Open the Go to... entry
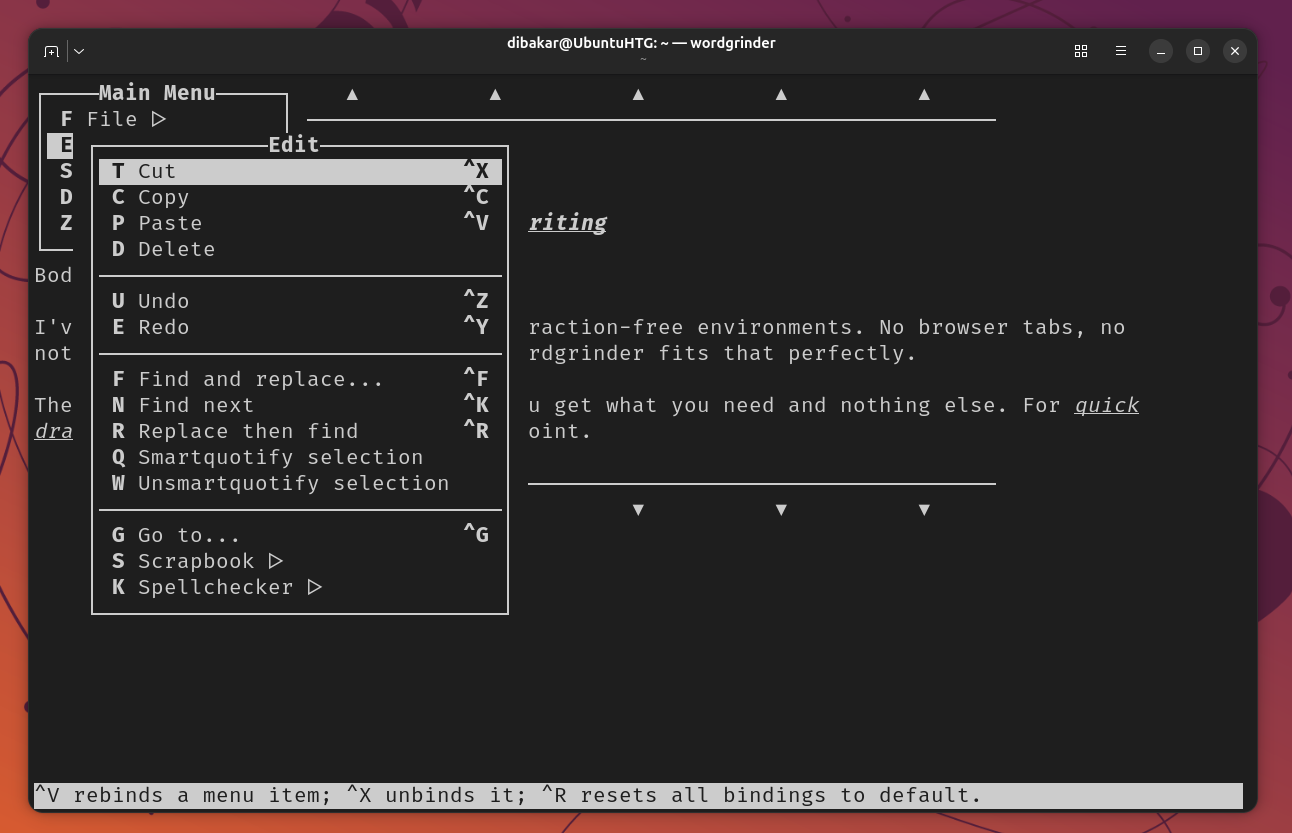 (x=300, y=535)
